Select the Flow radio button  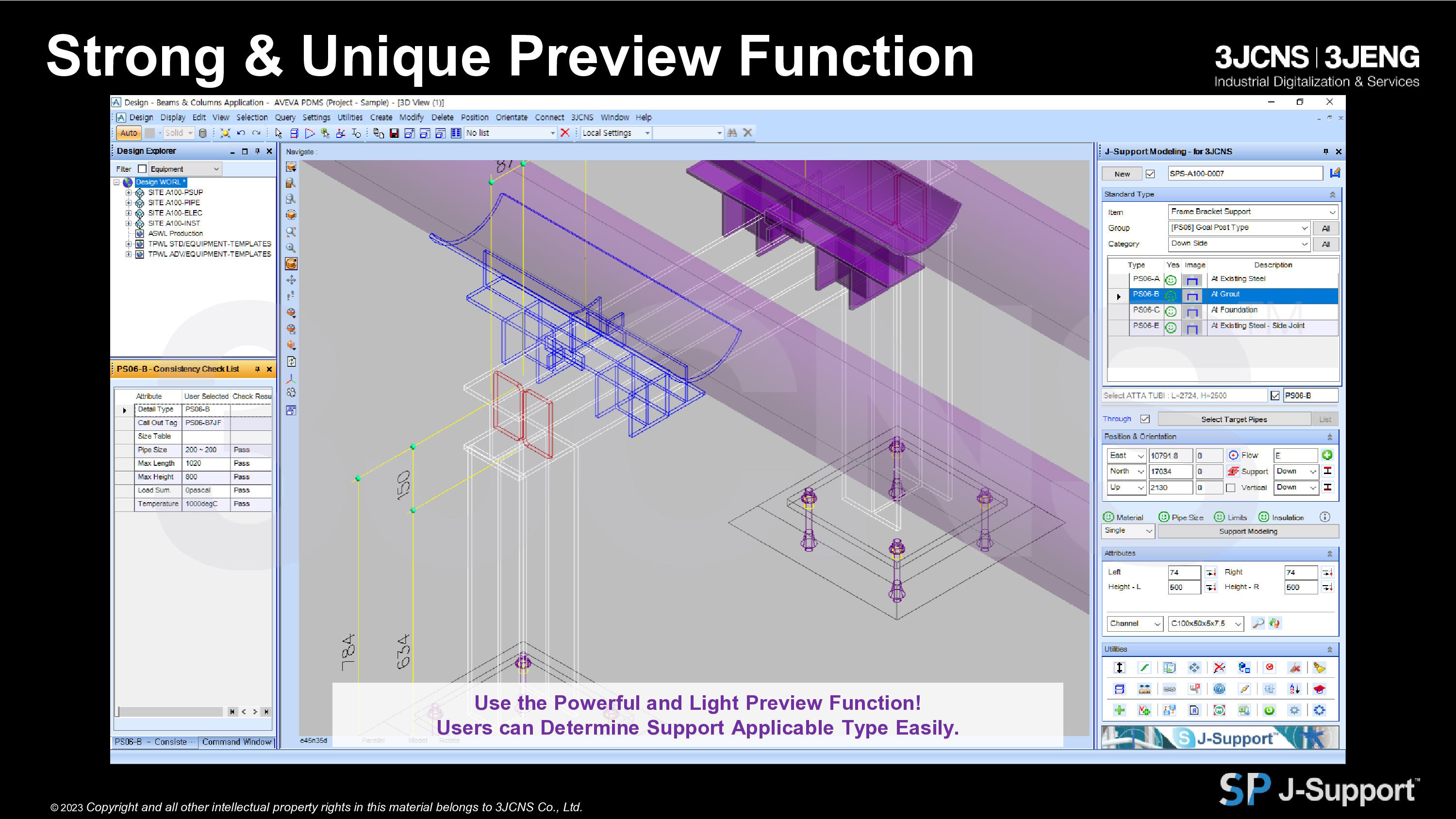(x=1233, y=455)
